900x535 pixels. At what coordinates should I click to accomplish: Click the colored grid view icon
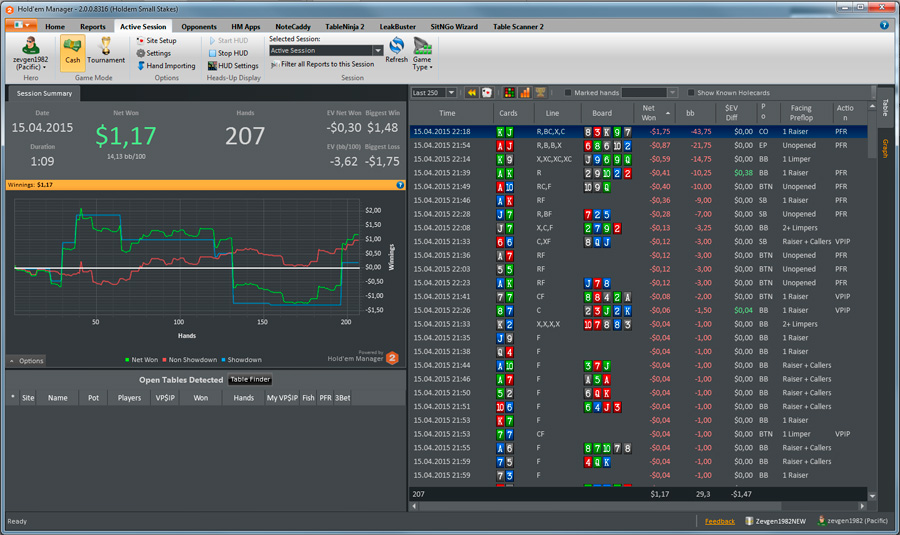point(509,92)
